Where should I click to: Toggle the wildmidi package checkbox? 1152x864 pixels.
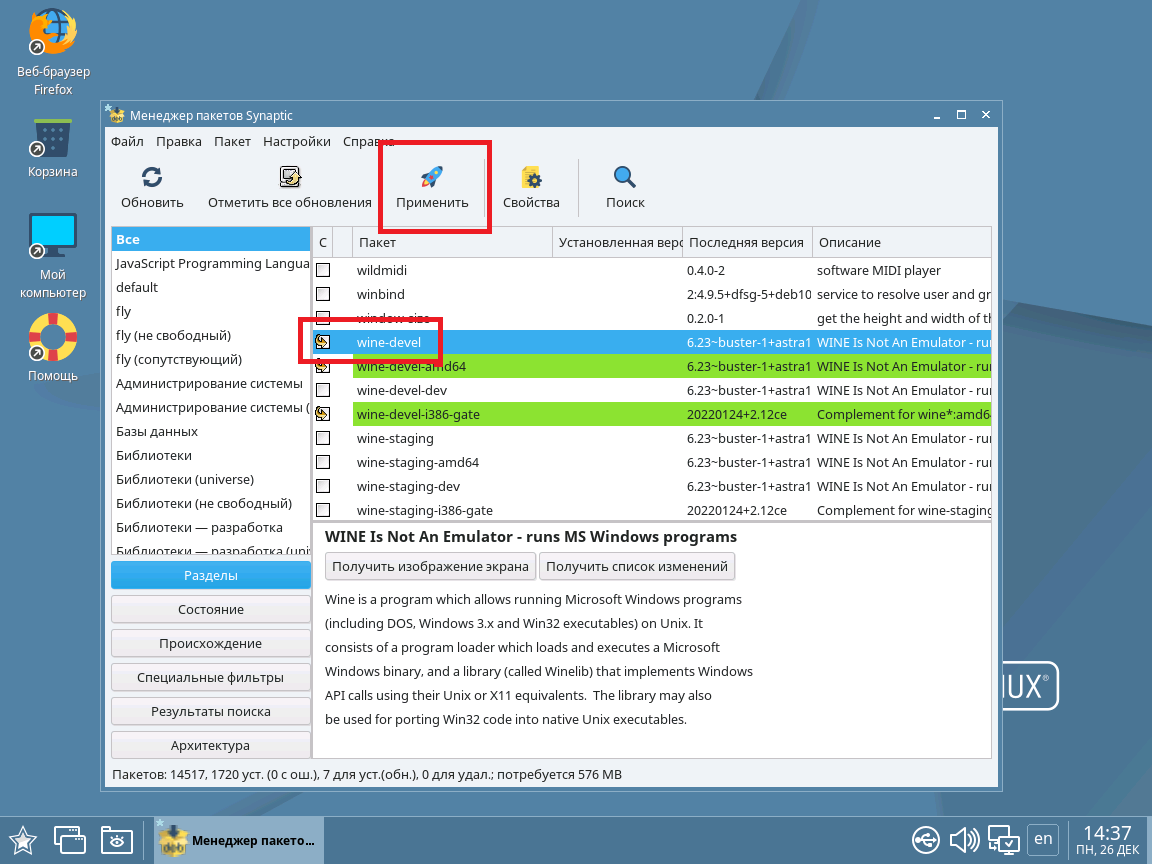(323, 270)
